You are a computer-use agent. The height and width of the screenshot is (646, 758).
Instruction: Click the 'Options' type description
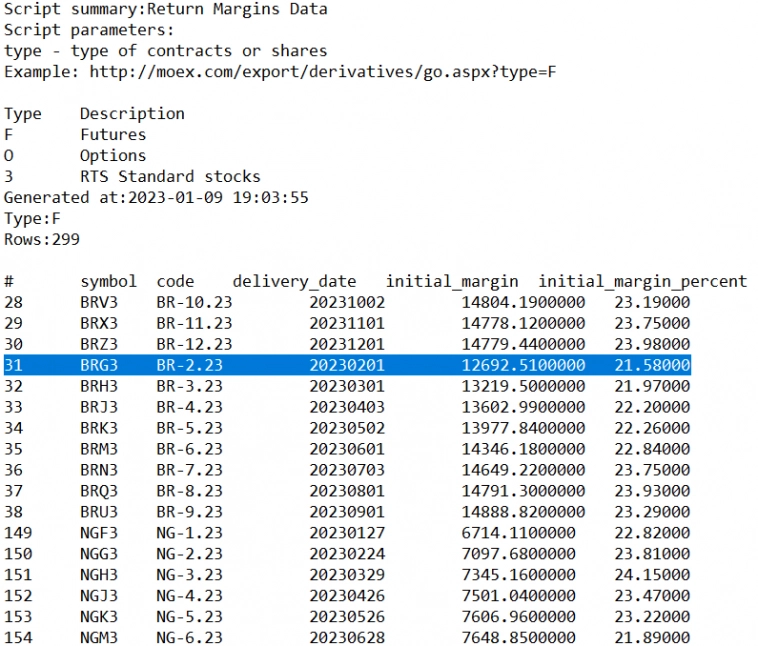113,155
